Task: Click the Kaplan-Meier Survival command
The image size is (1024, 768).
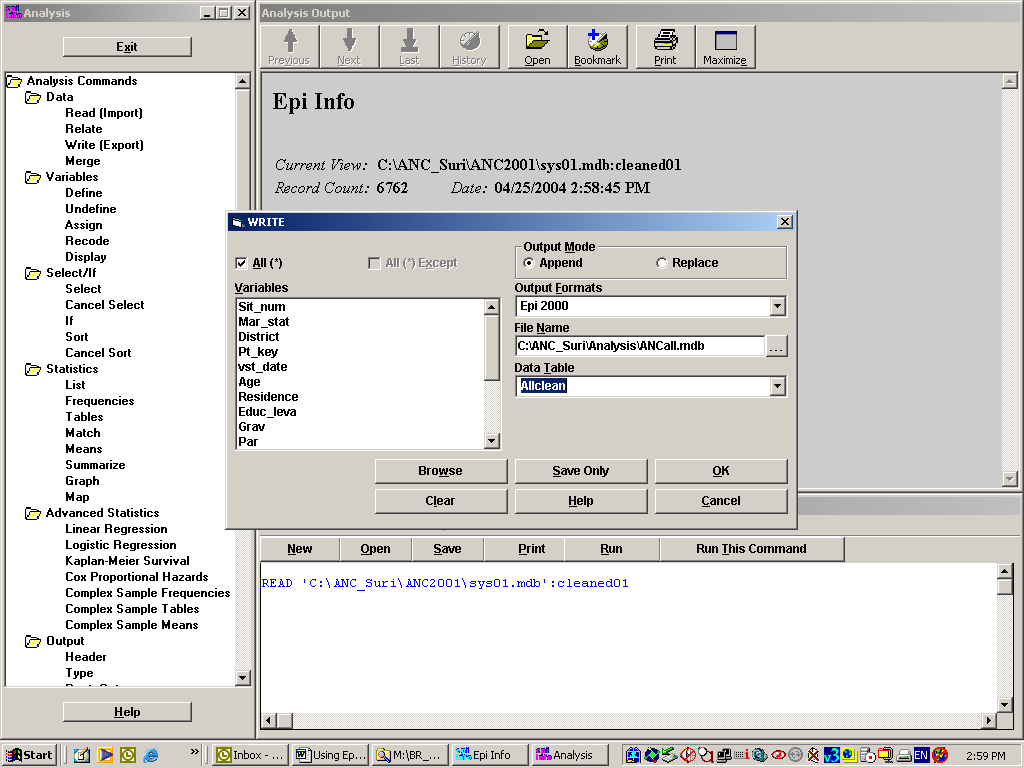Action: (127, 561)
